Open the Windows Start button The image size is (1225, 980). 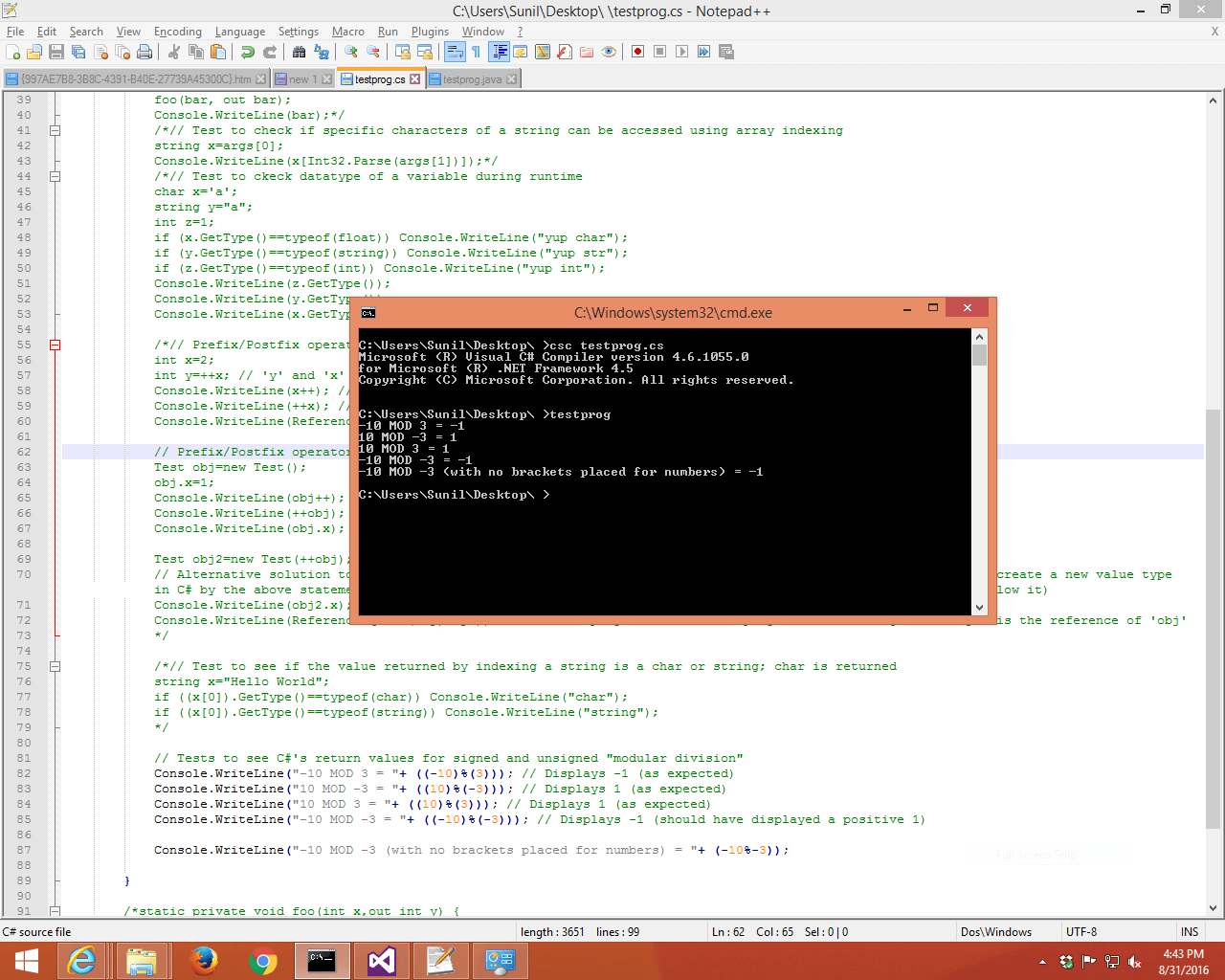click(27, 961)
